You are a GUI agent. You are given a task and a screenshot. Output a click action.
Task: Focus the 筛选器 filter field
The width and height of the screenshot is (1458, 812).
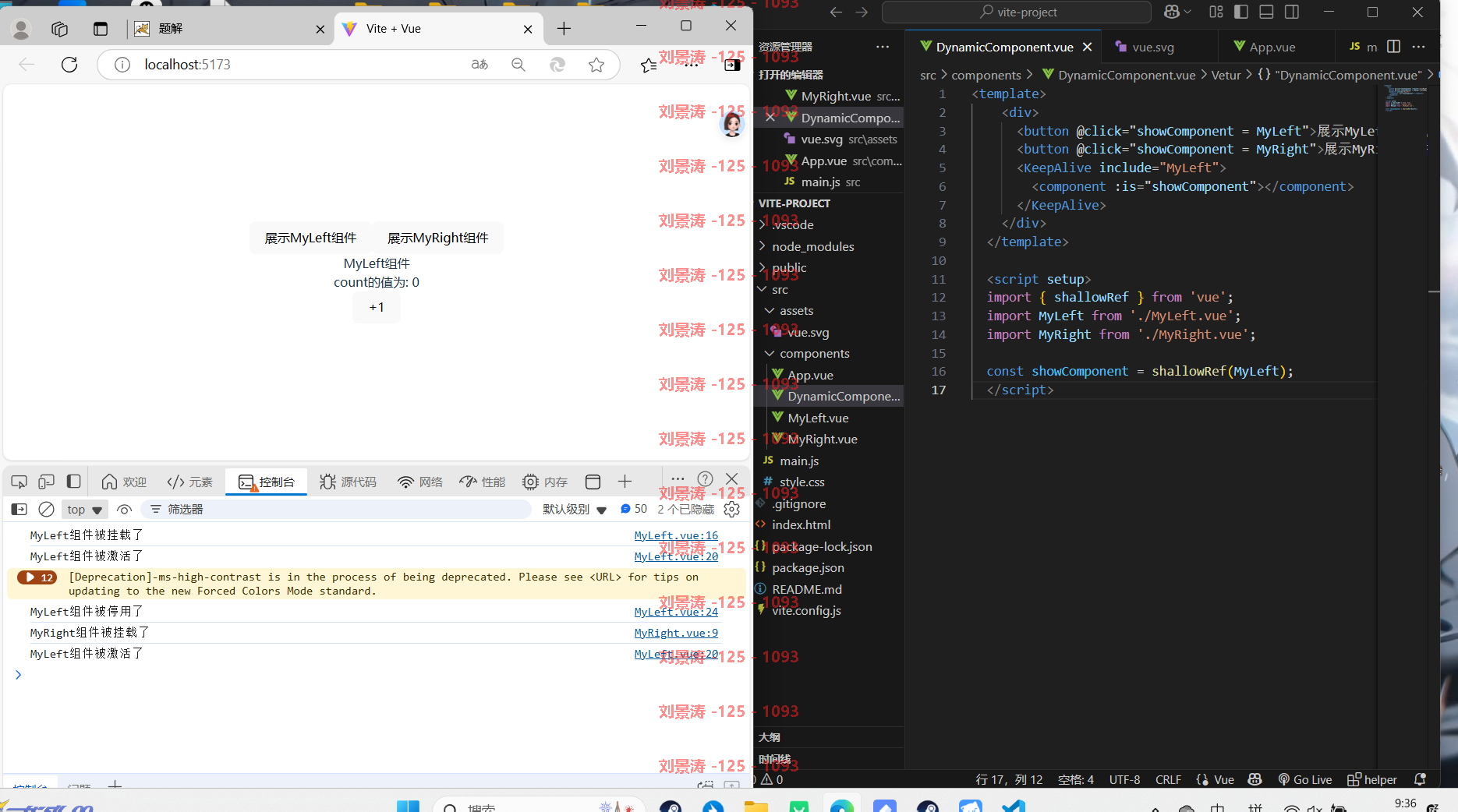[336, 509]
